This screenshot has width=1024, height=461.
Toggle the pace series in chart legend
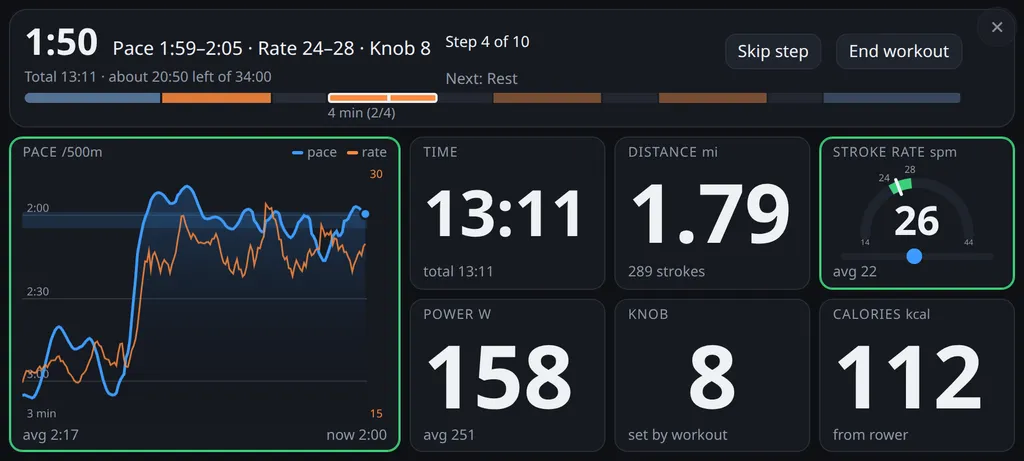pos(314,152)
